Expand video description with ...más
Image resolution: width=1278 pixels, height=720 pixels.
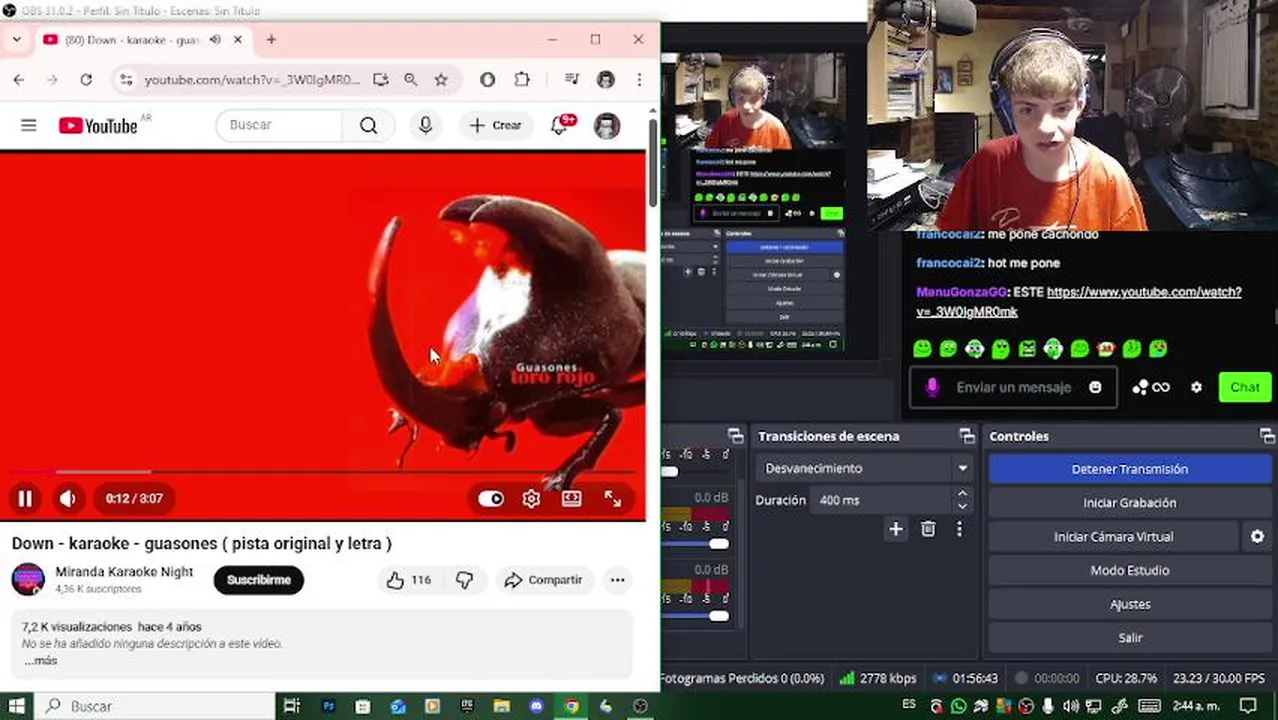coord(41,661)
